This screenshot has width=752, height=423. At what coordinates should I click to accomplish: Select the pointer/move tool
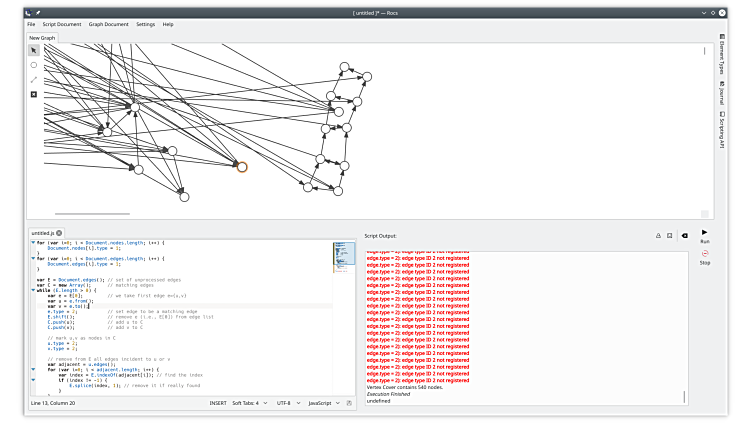[x=34, y=50]
